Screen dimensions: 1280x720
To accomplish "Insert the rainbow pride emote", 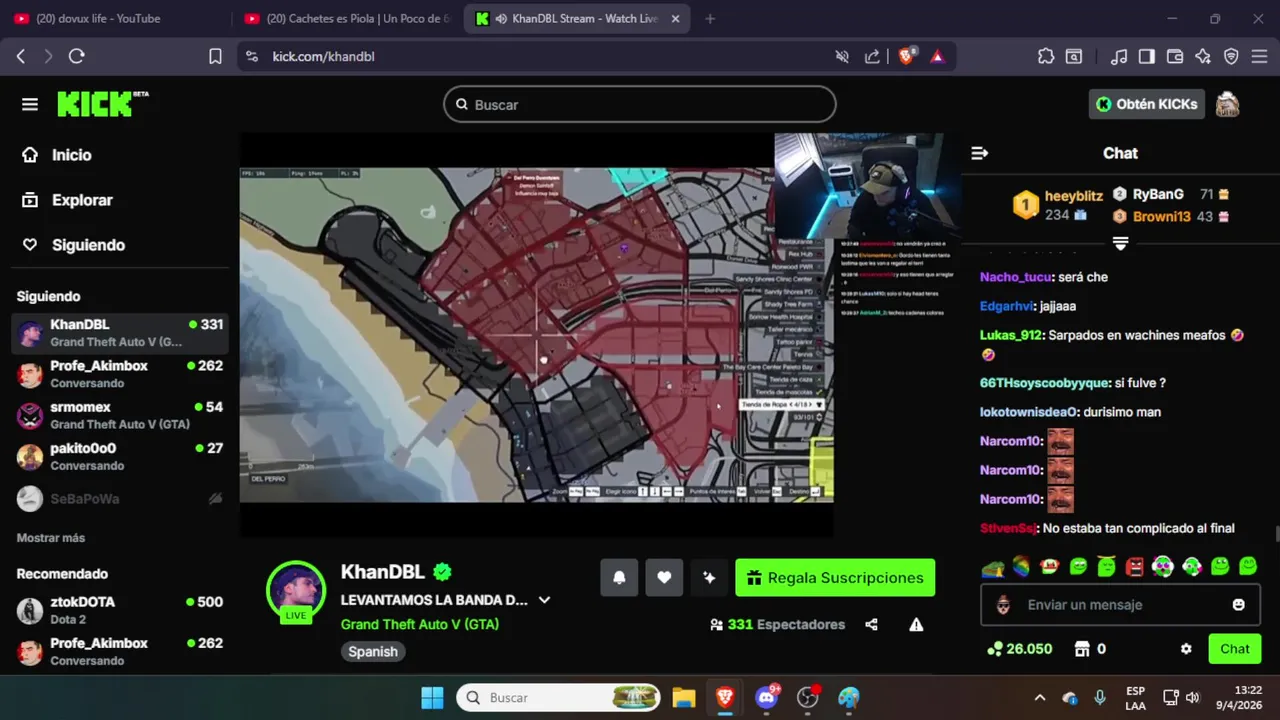I will click(x=1021, y=567).
